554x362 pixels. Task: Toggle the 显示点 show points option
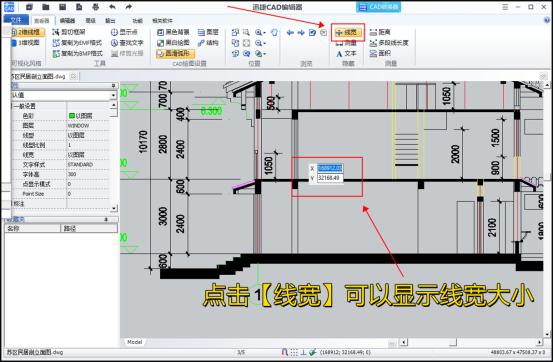click(124, 32)
